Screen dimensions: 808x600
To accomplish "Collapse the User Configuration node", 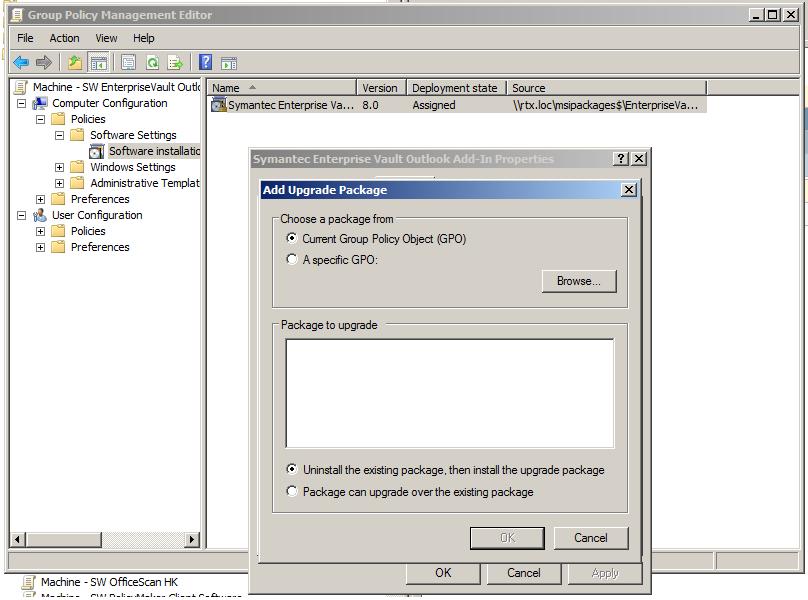I will click(22, 215).
